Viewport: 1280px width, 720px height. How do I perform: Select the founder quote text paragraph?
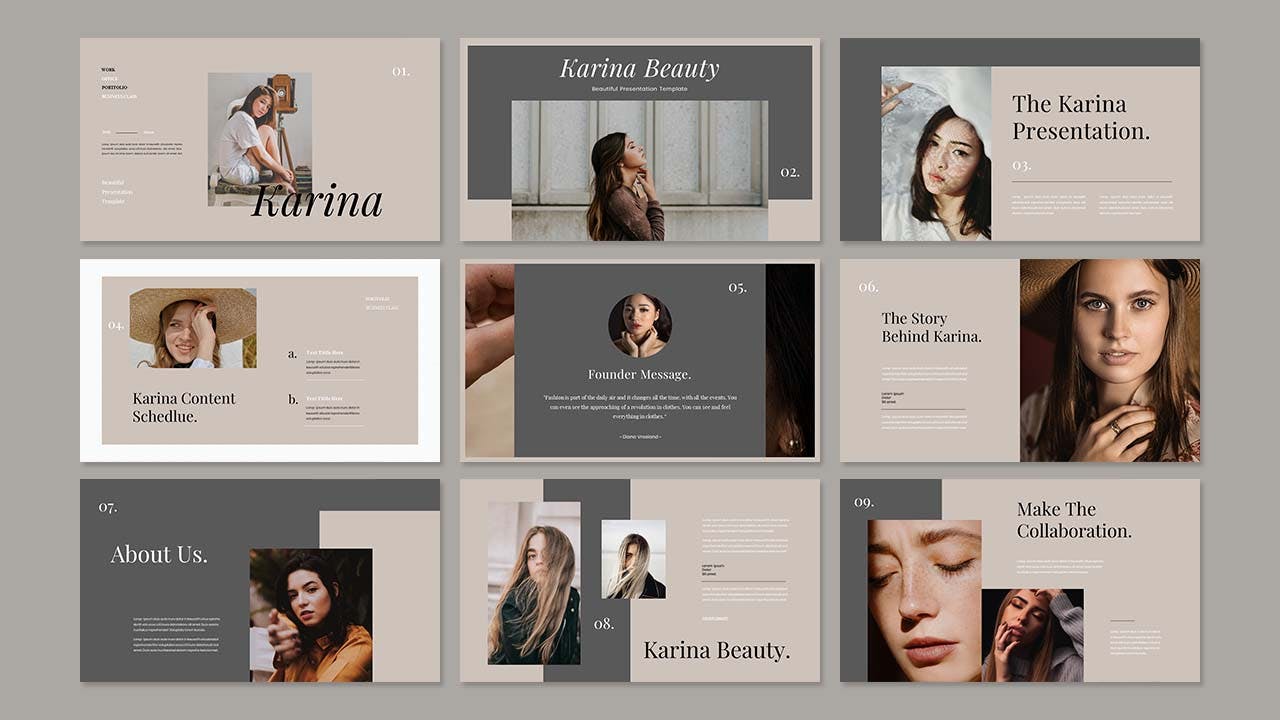point(640,408)
